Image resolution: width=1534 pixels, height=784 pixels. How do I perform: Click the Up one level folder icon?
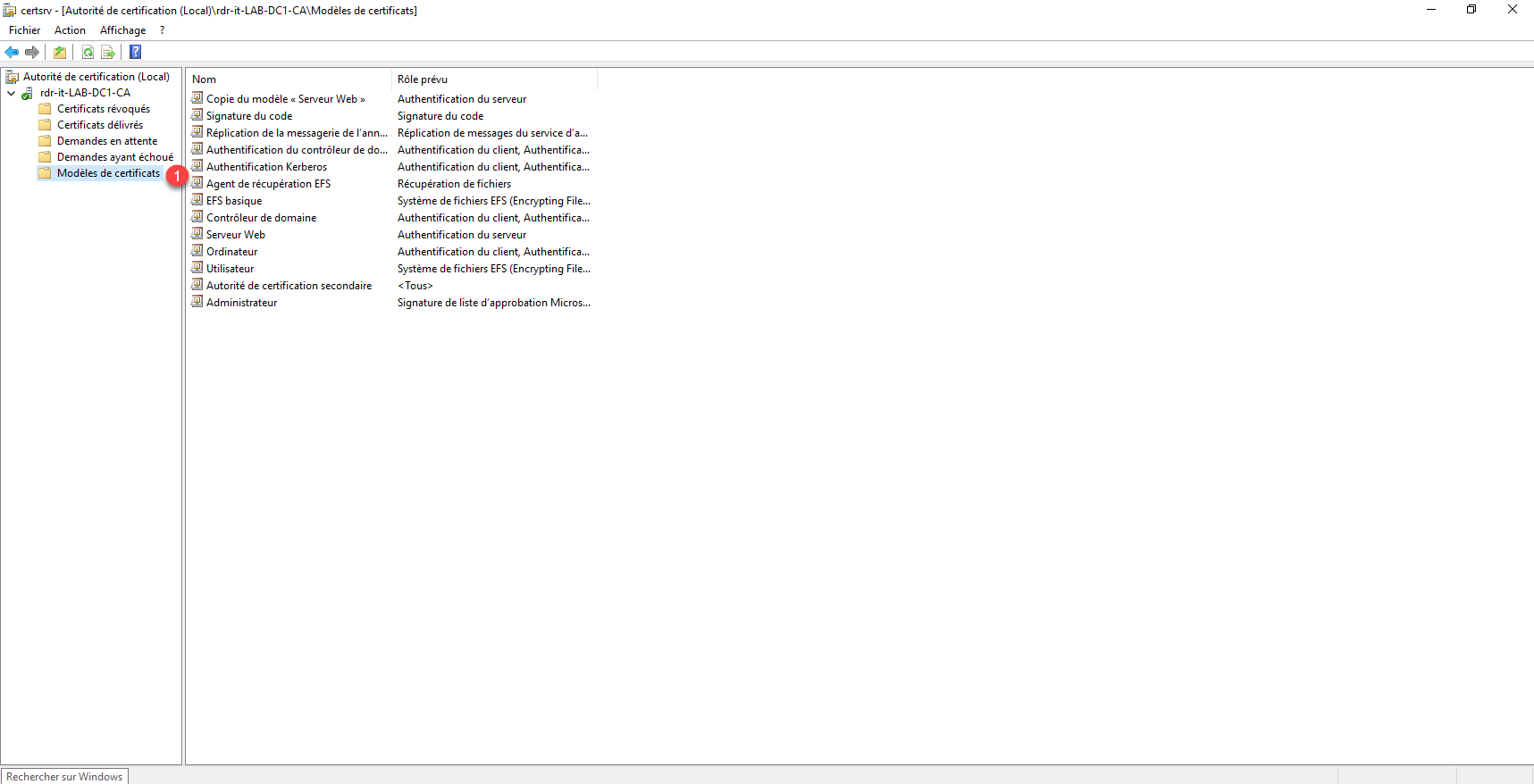tap(60, 52)
